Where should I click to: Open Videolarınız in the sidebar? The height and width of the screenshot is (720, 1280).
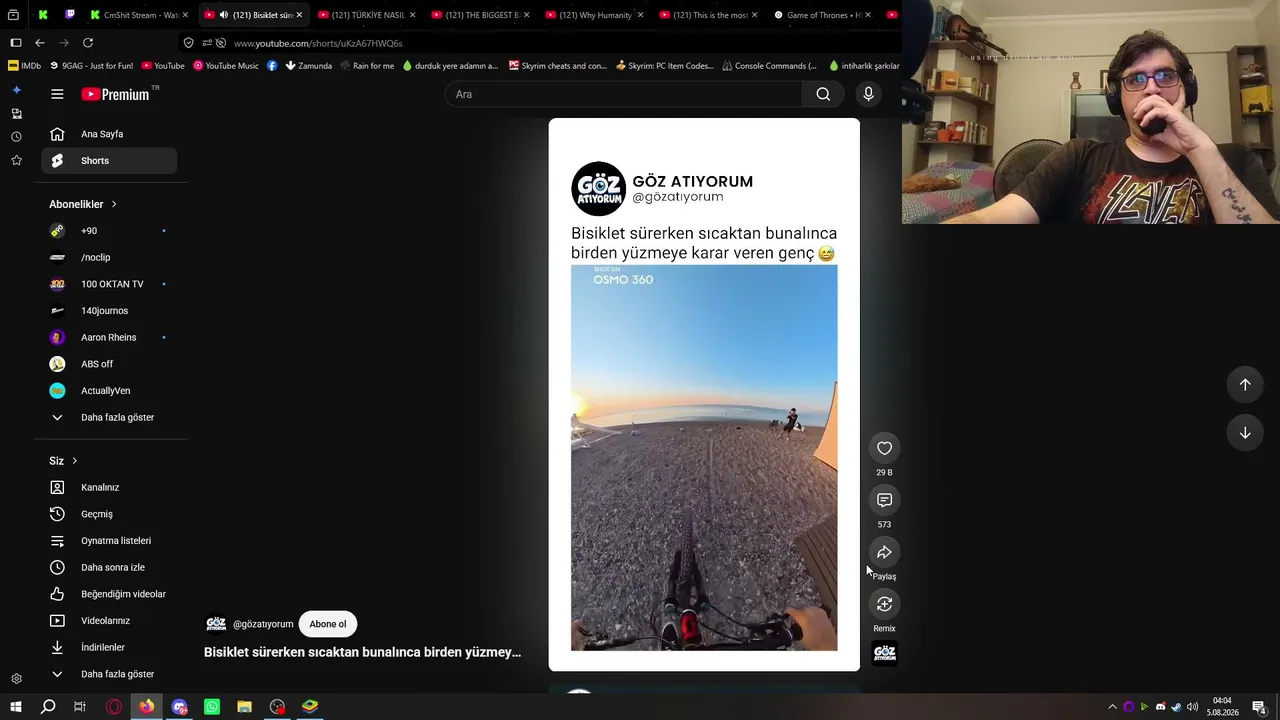tap(108, 621)
